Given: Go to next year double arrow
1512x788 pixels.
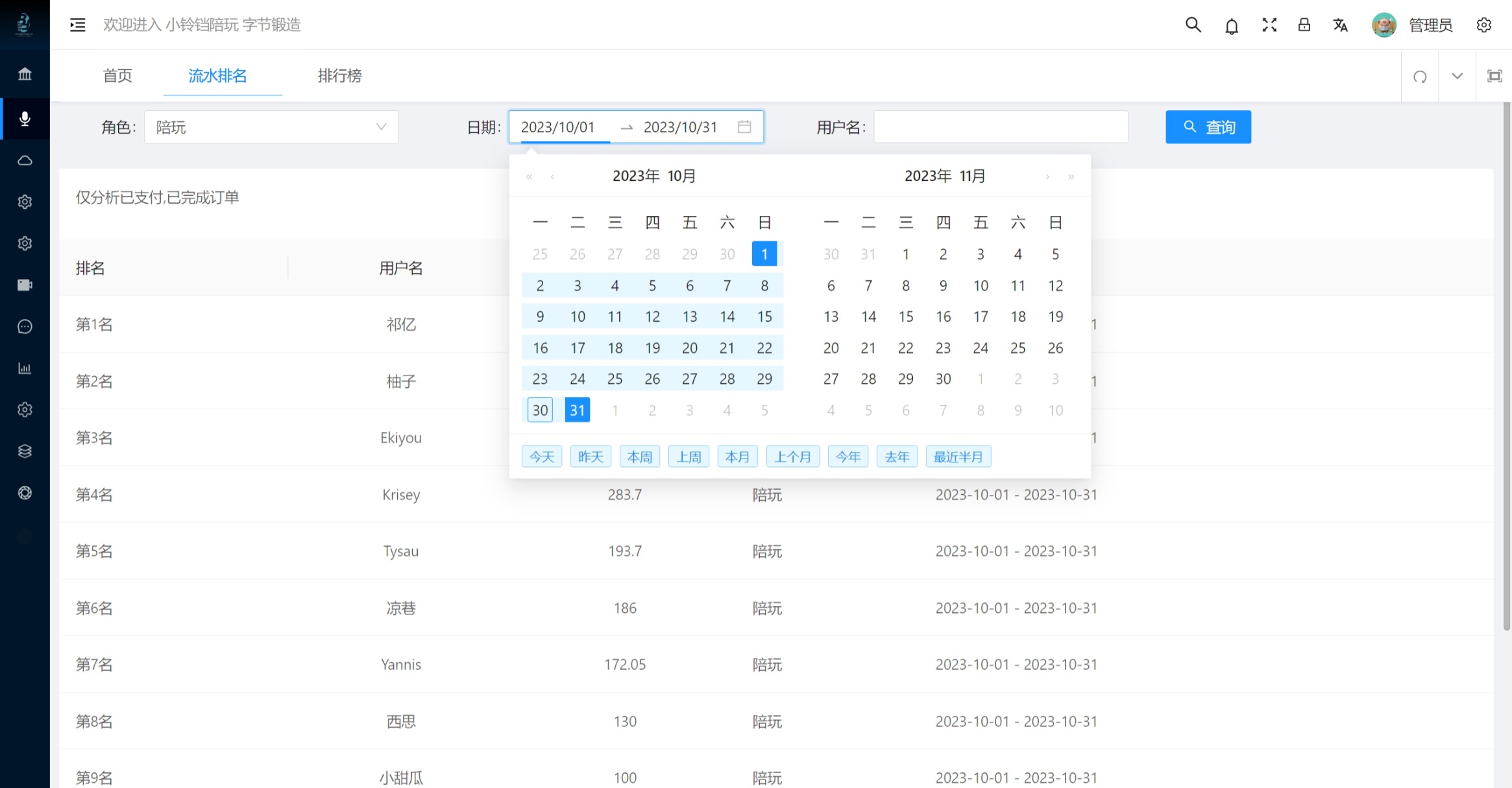Looking at the screenshot, I should [x=1071, y=176].
